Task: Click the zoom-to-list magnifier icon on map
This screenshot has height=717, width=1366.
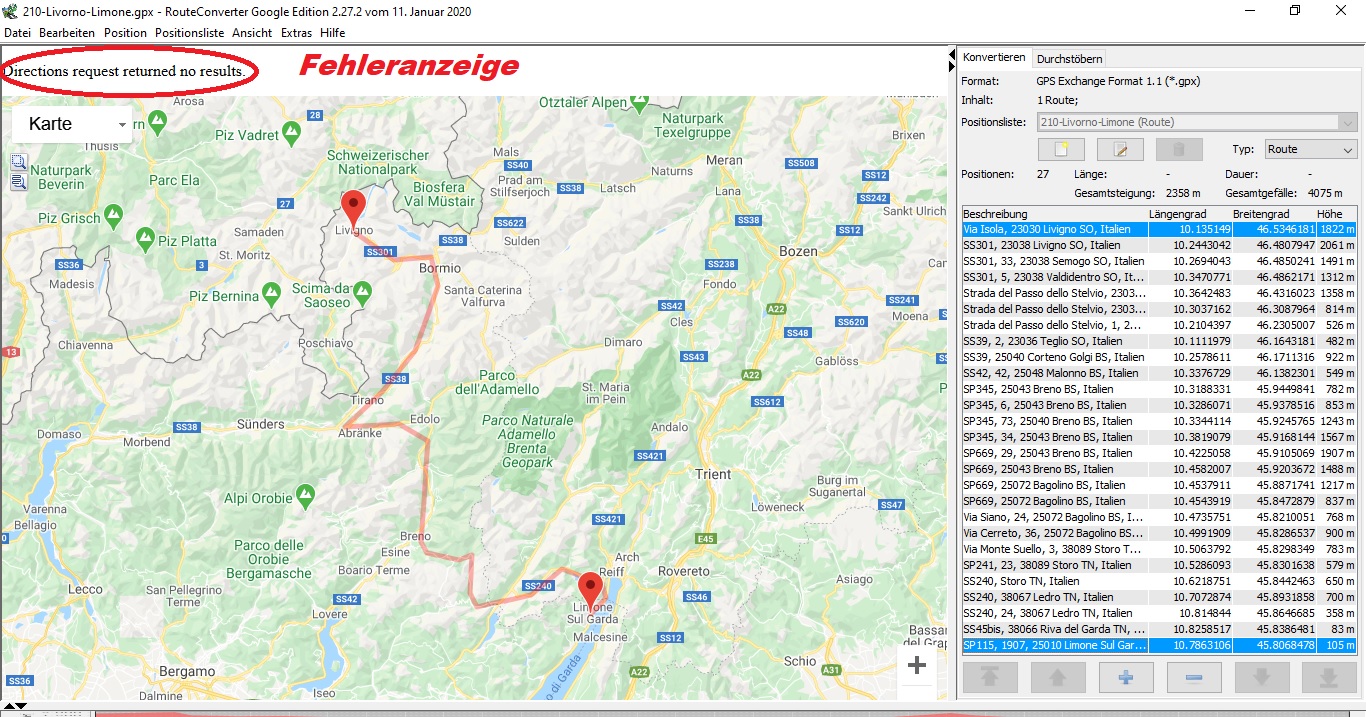Action: point(19,182)
